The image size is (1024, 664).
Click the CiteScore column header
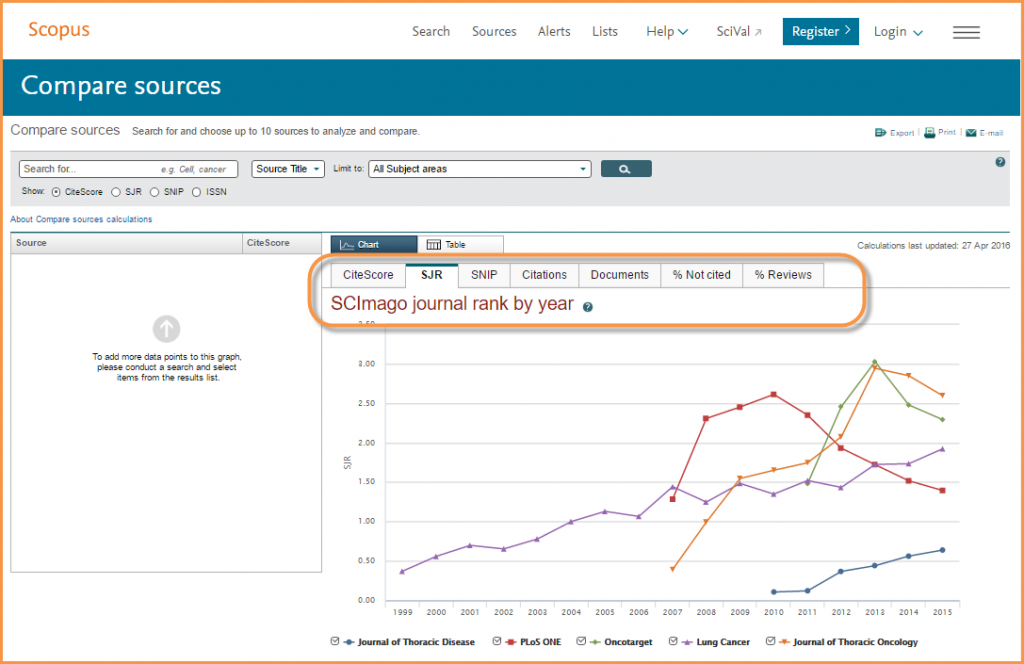click(282, 243)
